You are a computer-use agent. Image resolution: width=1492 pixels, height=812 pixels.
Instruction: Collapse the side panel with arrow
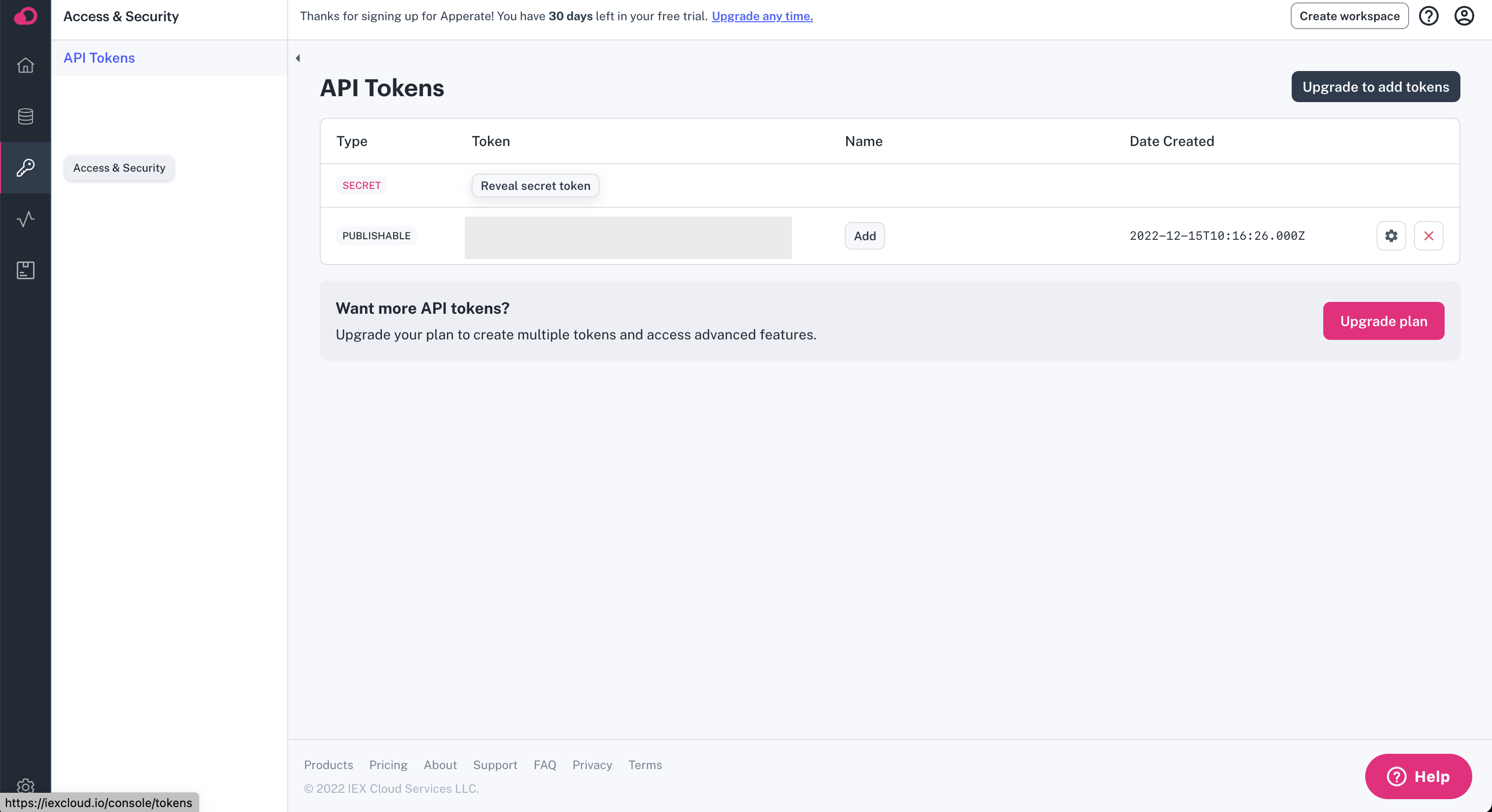(298, 58)
